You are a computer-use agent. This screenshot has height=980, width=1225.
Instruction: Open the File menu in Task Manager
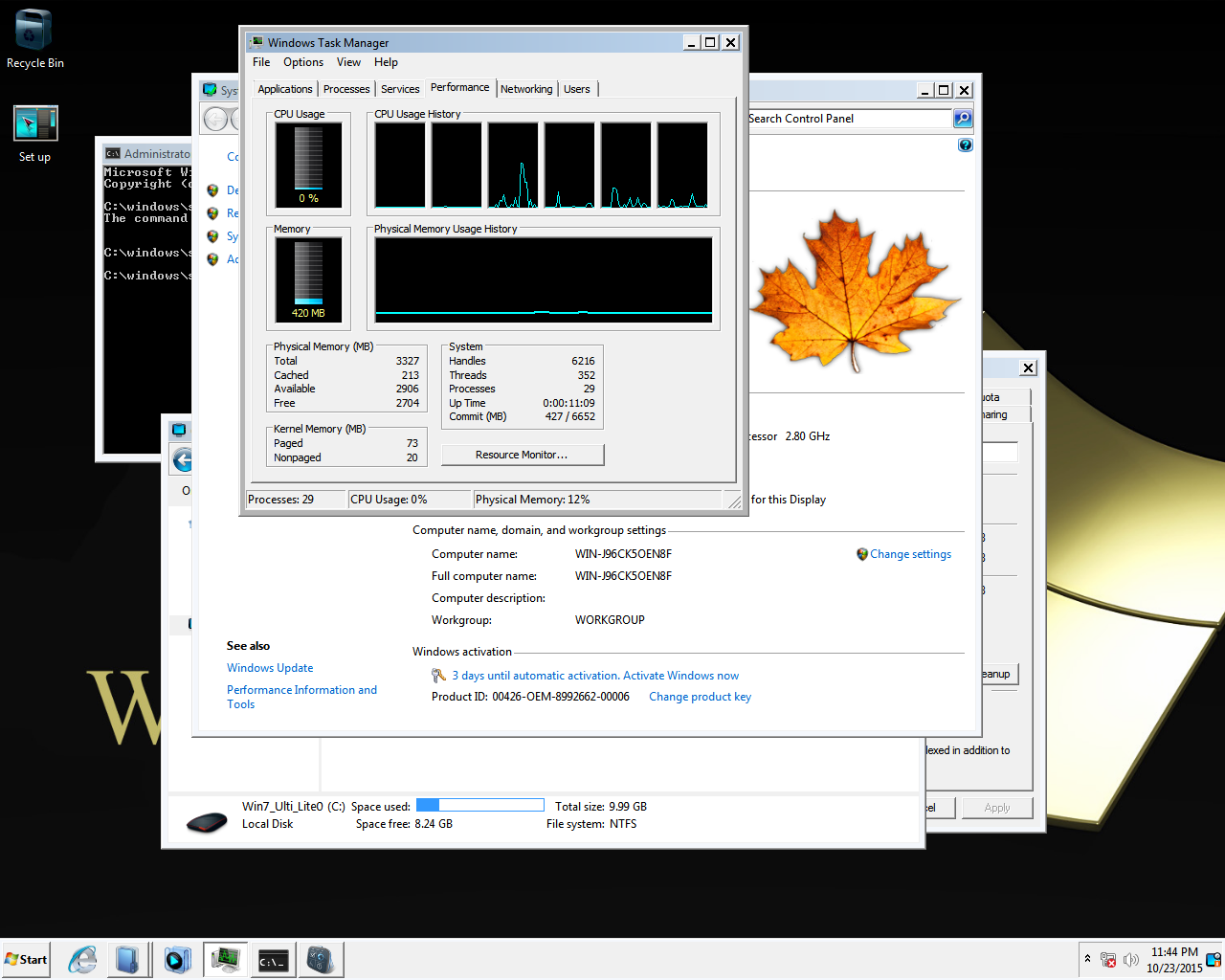261,62
